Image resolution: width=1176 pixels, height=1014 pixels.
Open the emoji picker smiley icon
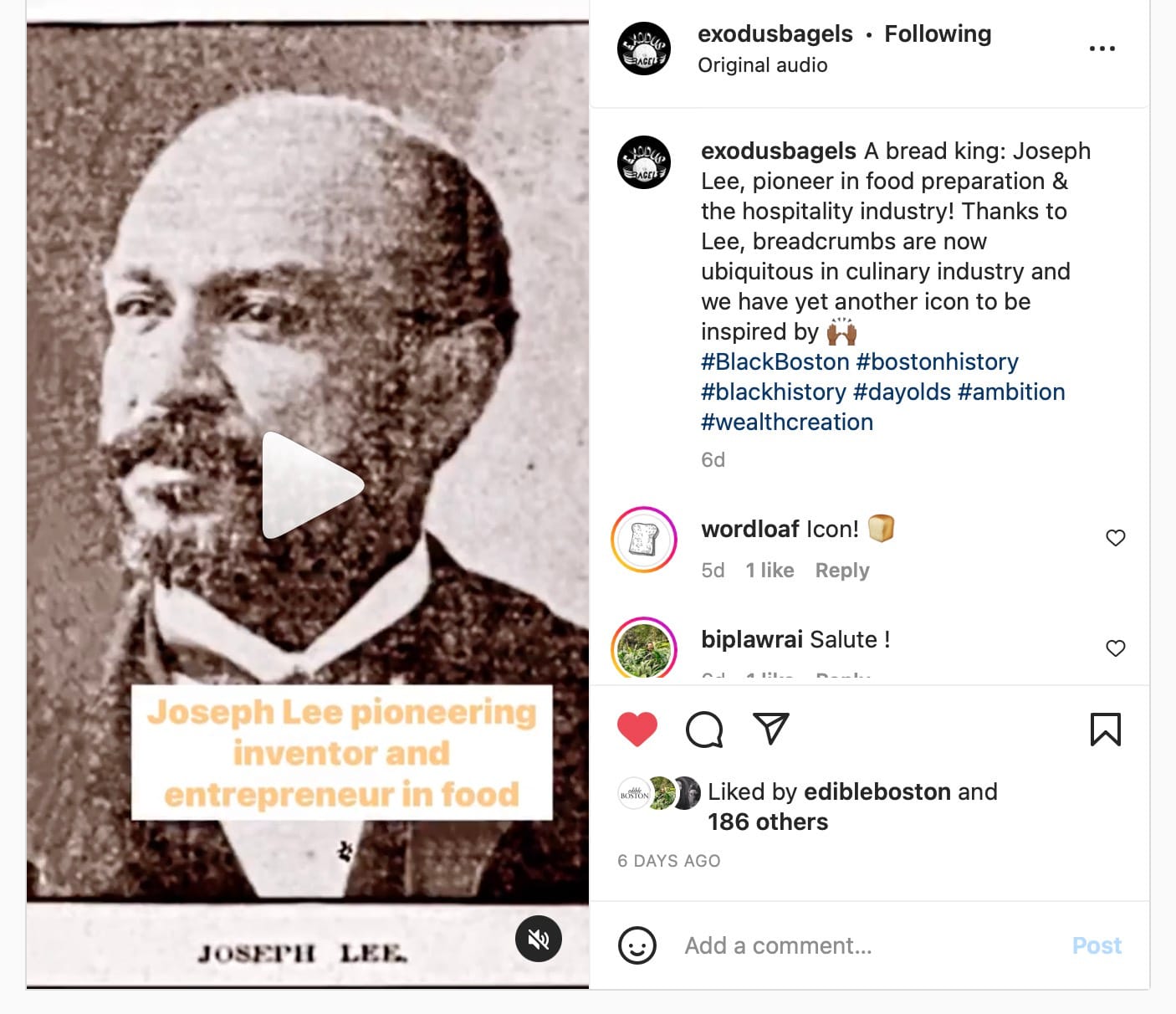click(637, 945)
